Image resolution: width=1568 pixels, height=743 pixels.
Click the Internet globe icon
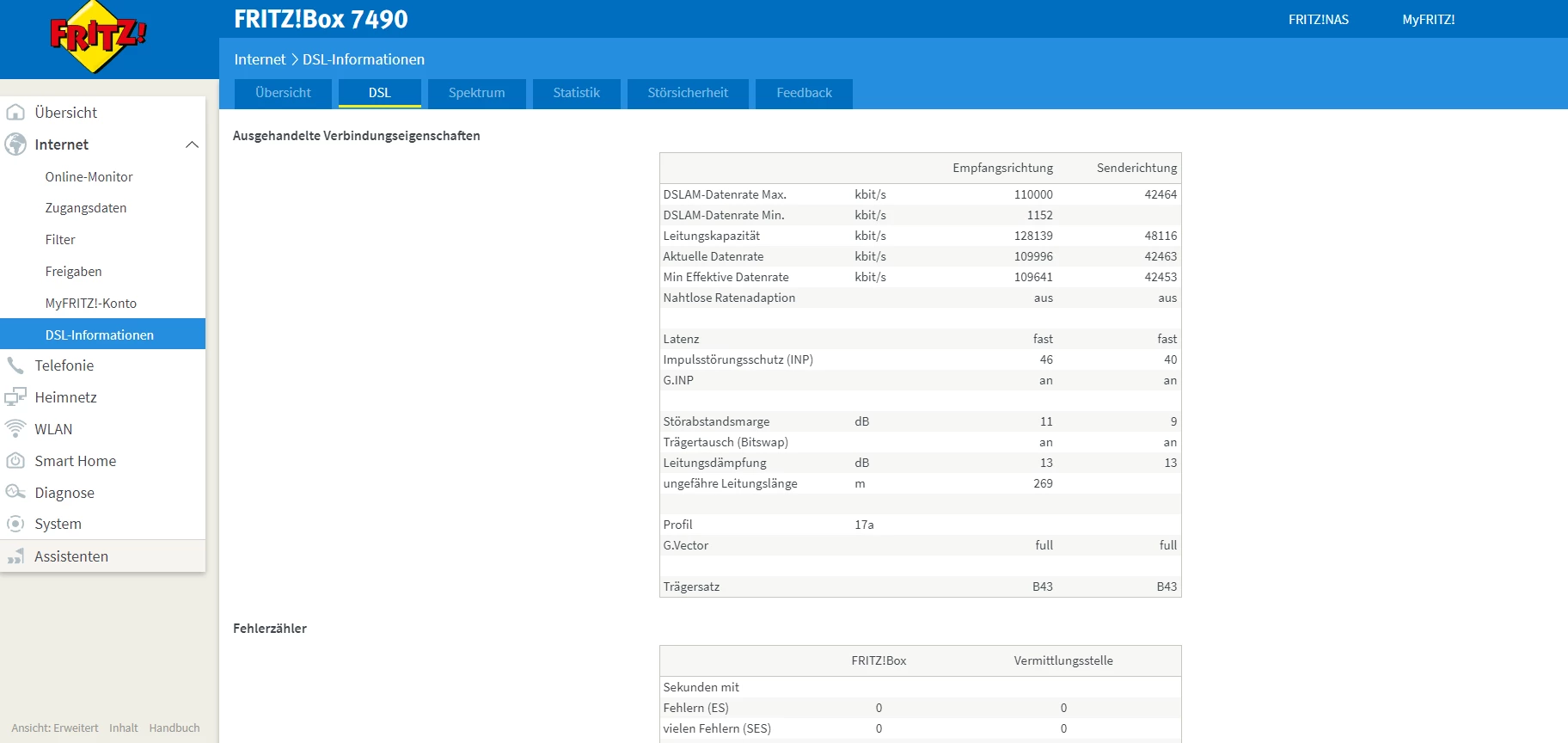tap(15, 144)
